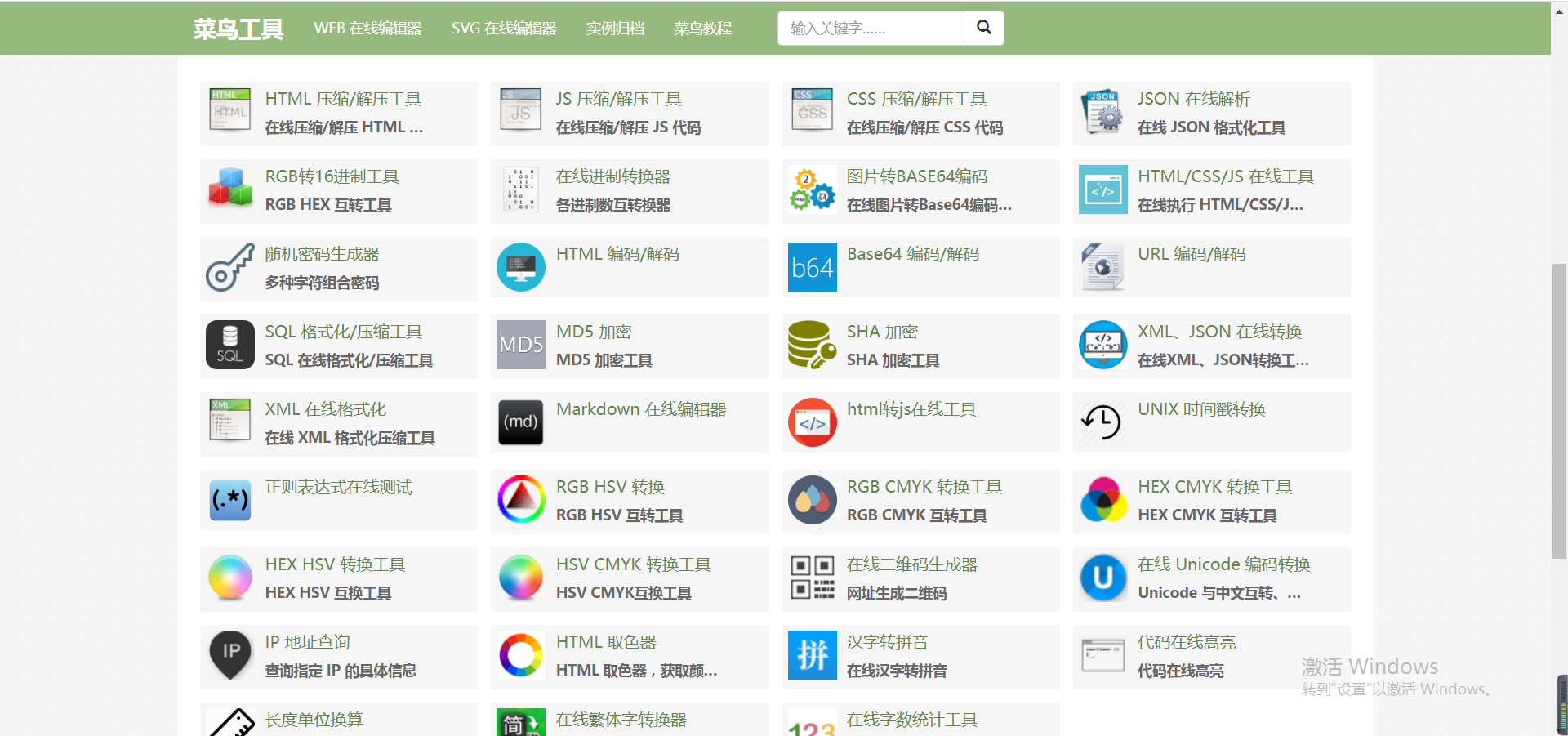The width and height of the screenshot is (1568, 736).
Task: Open 随机密码生成器 link
Action: pos(322,254)
